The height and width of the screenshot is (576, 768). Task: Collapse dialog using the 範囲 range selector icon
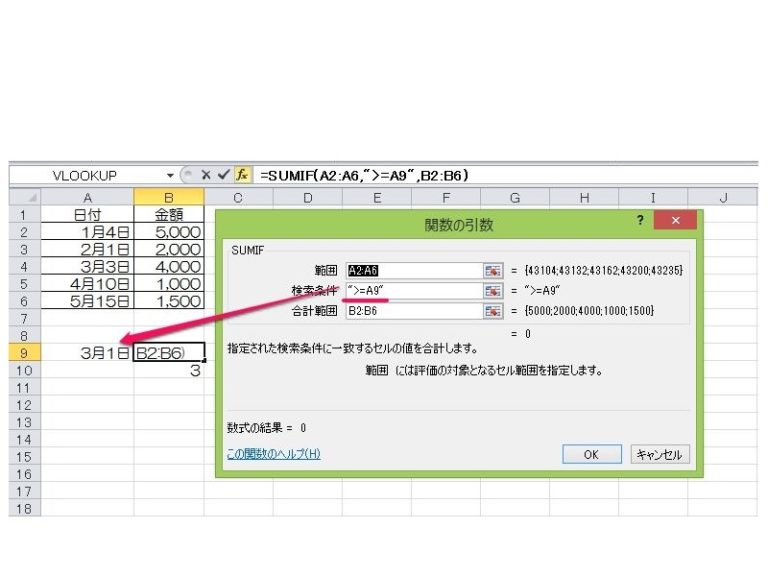coord(492,270)
